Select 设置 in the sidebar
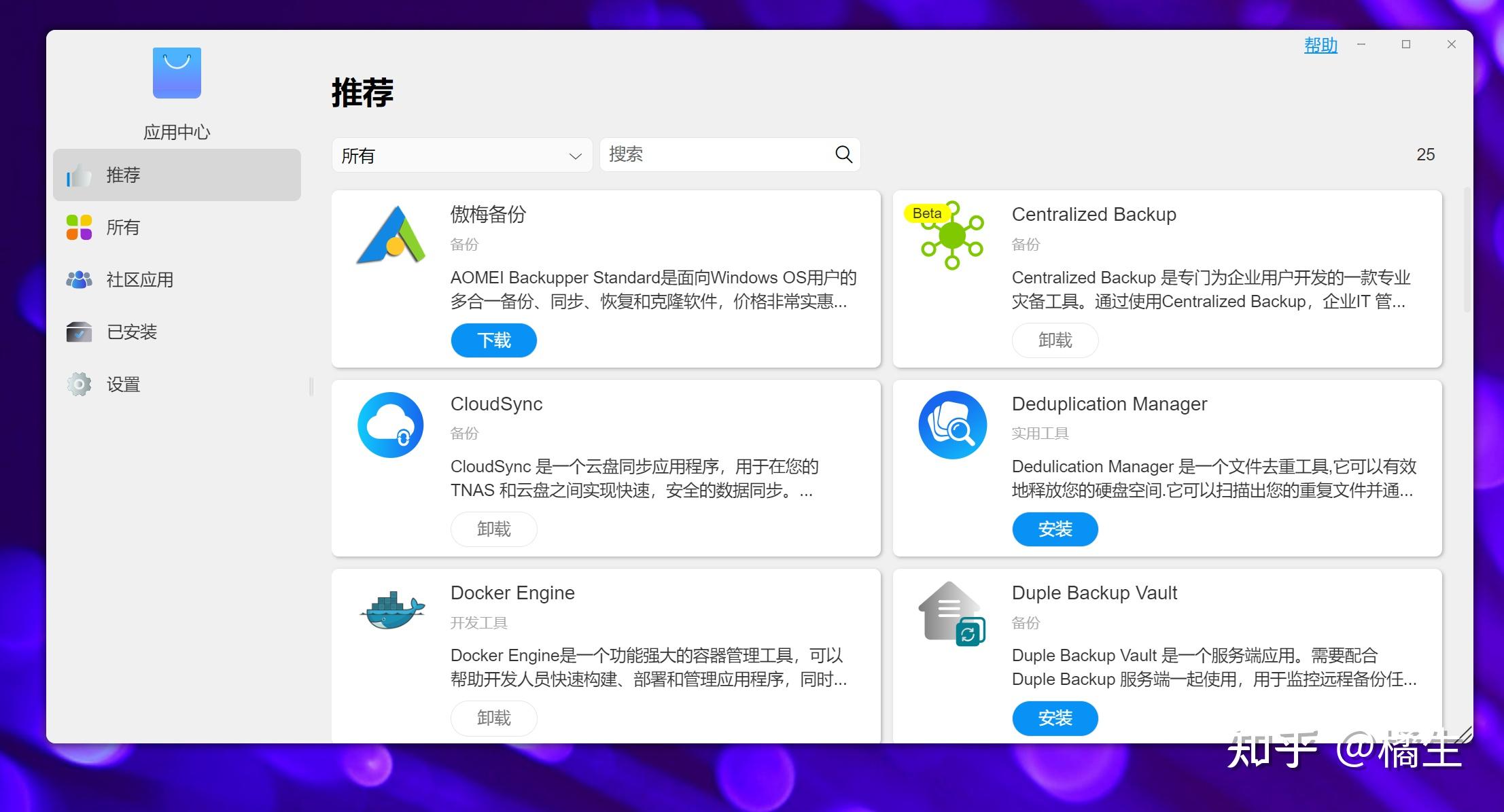The height and width of the screenshot is (812, 1504). point(177,385)
